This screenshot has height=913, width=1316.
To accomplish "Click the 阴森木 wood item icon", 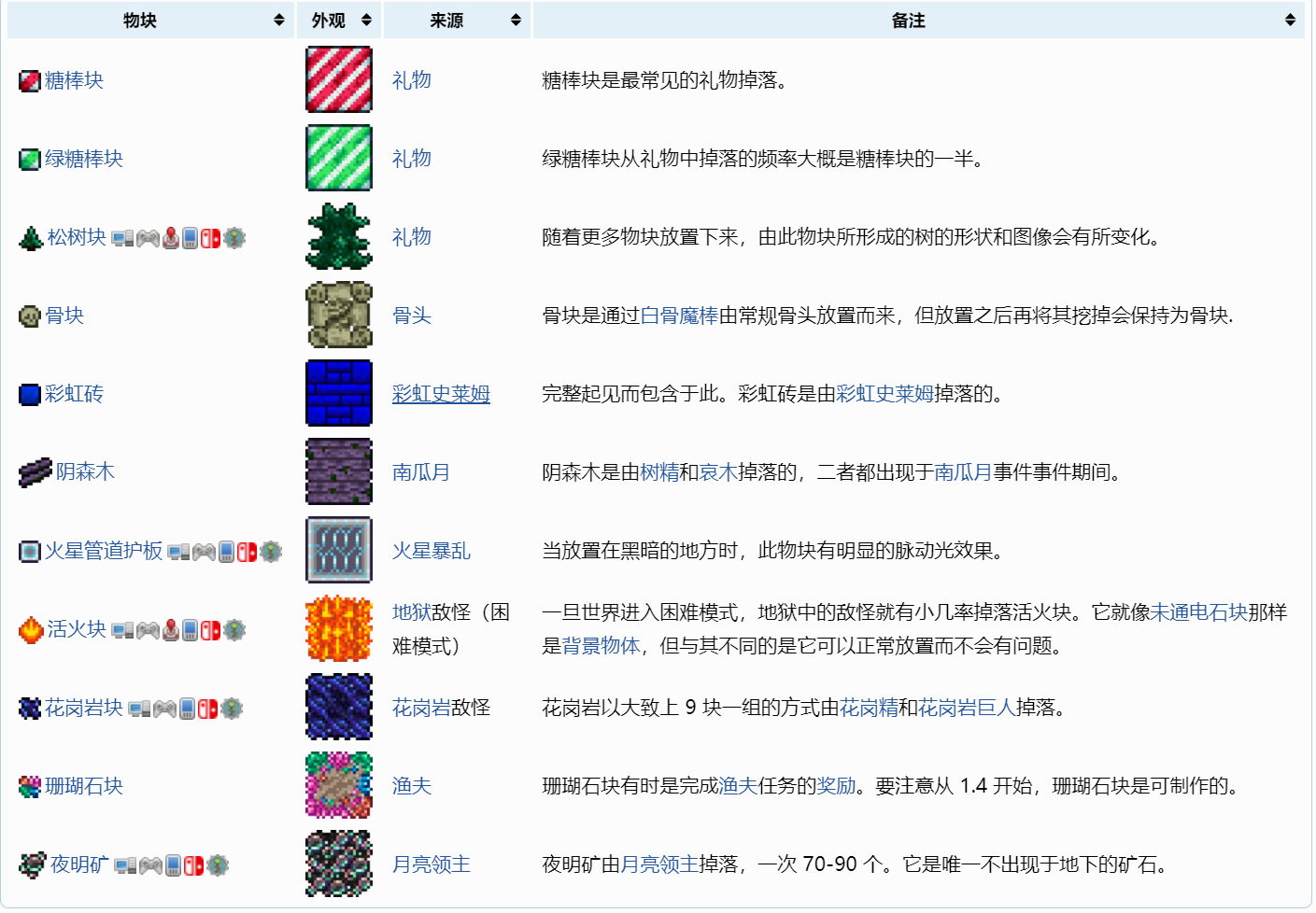I will [x=35, y=472].
